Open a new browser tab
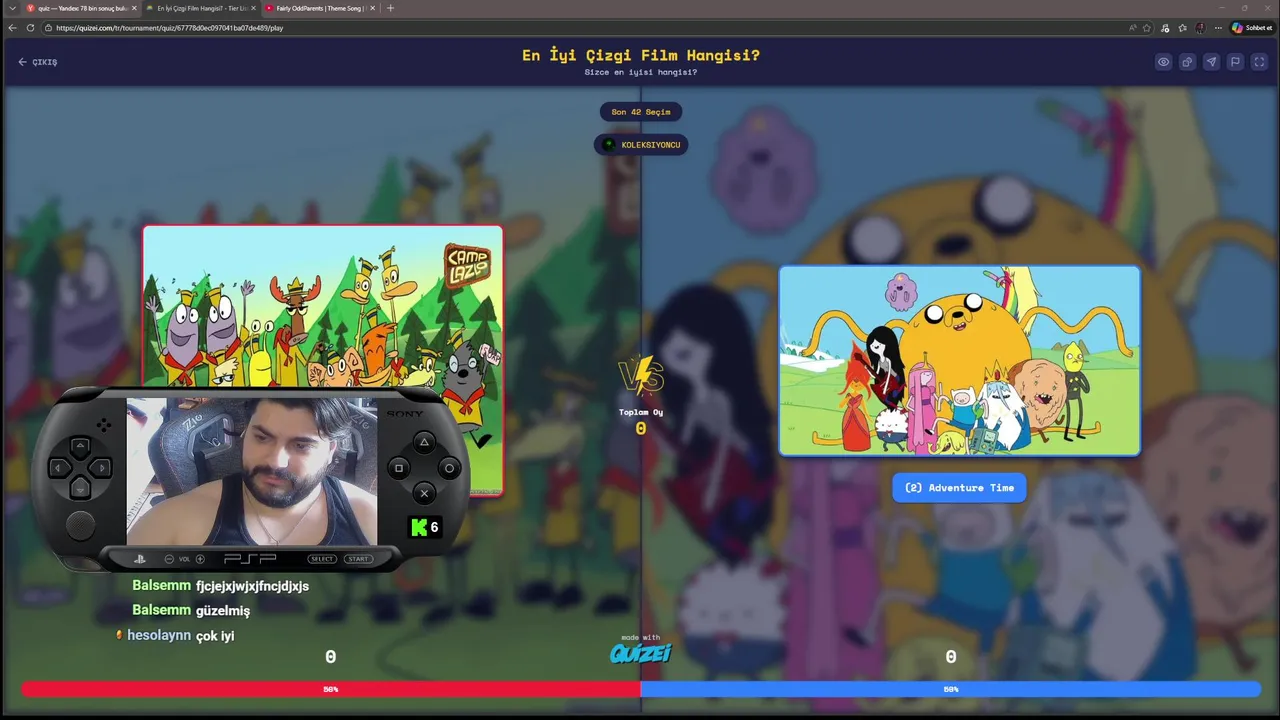The width and height of the screenshot is (1280, 720). [x=390, y=8]
